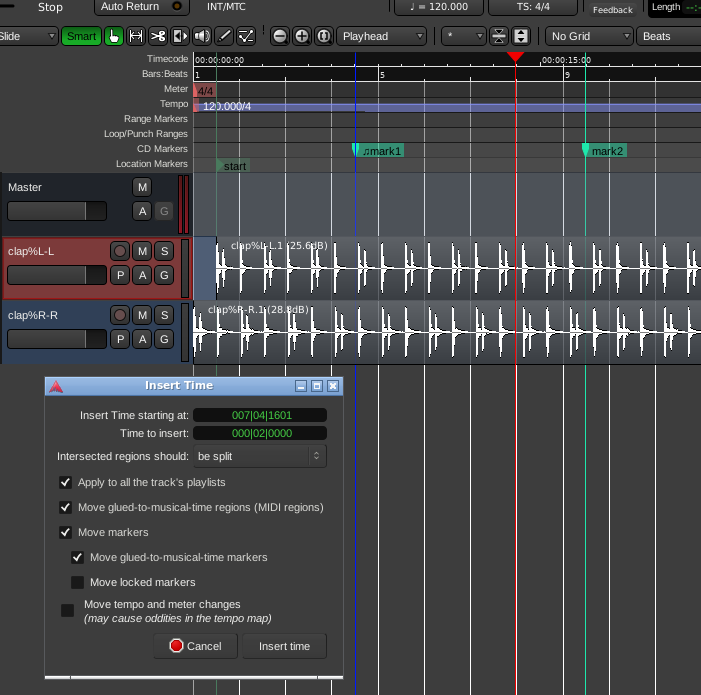This screenshot has width=701, height=695.
Task: Click the mark2 CD marker
Action: pos(605,151)
